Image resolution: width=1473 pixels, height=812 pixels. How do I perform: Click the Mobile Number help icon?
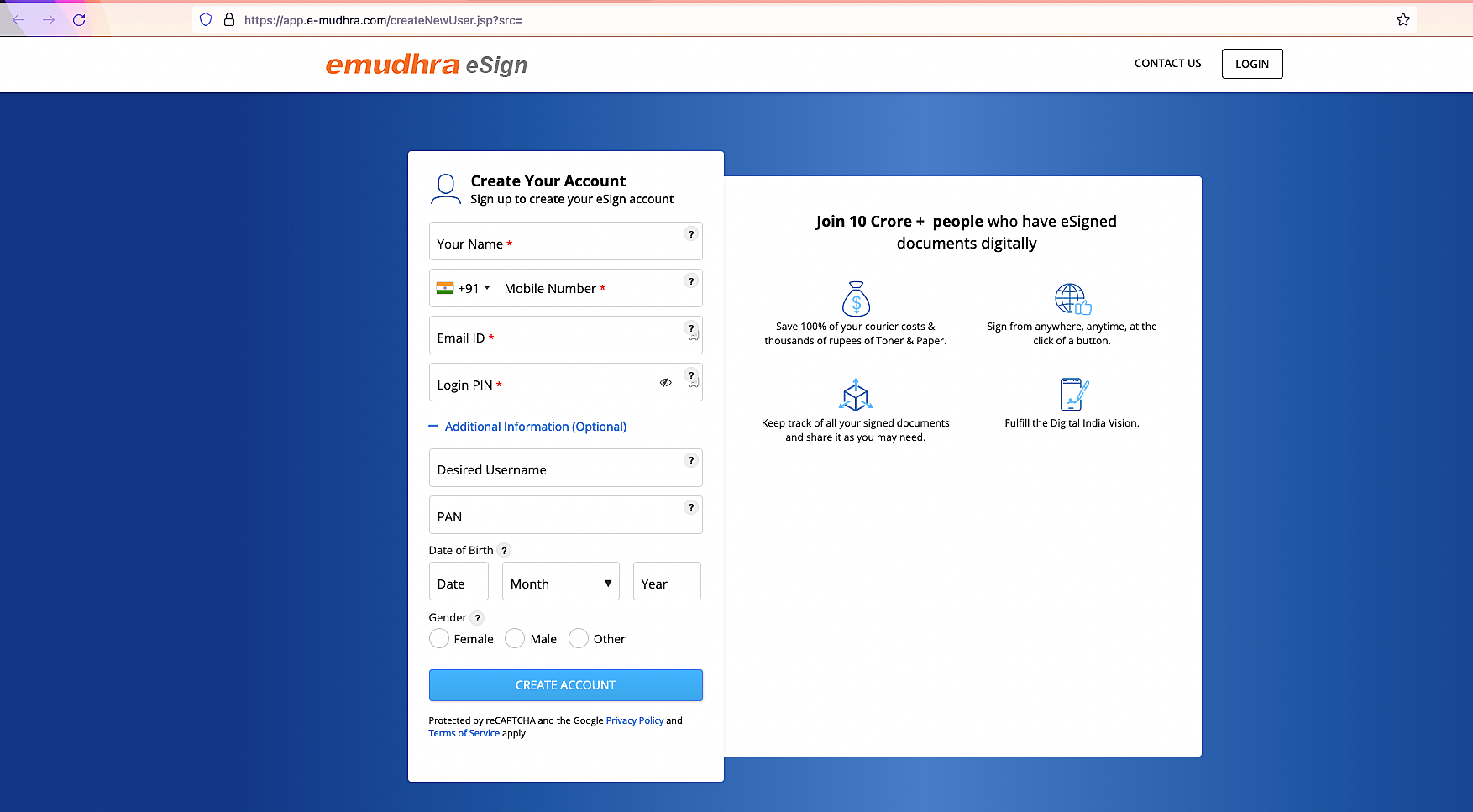coord(691,281)
